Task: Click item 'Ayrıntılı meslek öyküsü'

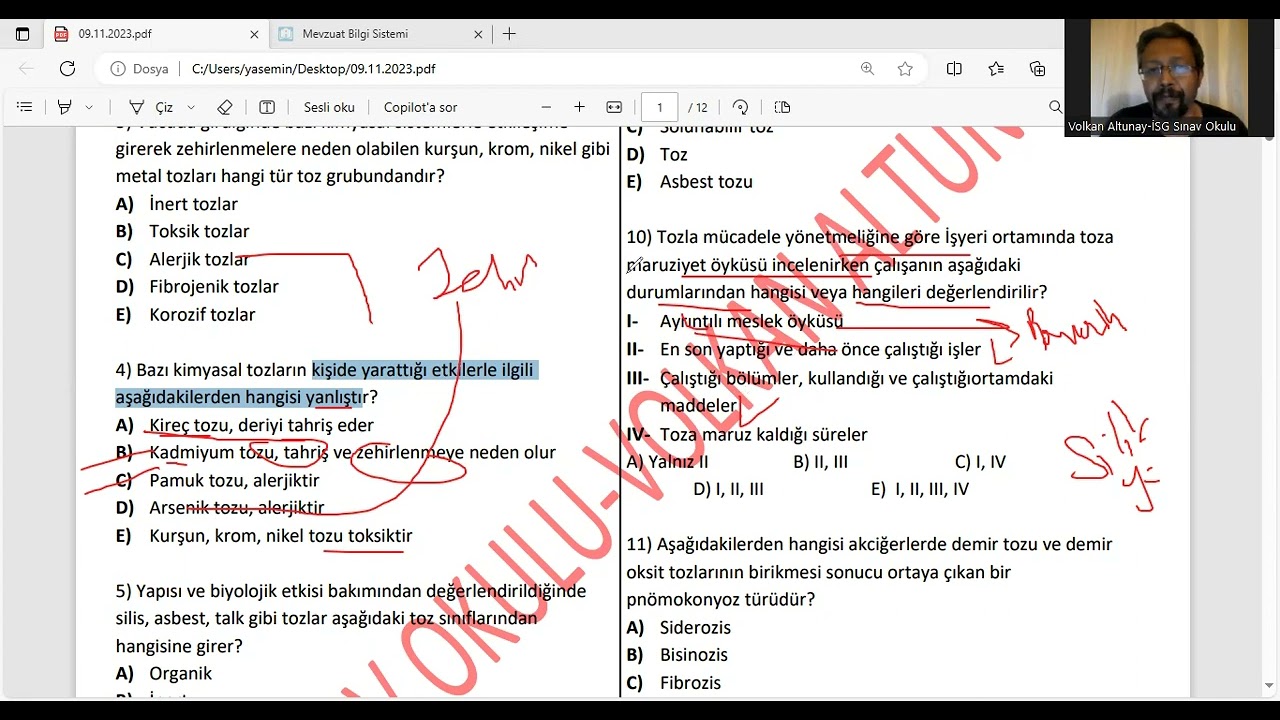Action: [751, 321]
